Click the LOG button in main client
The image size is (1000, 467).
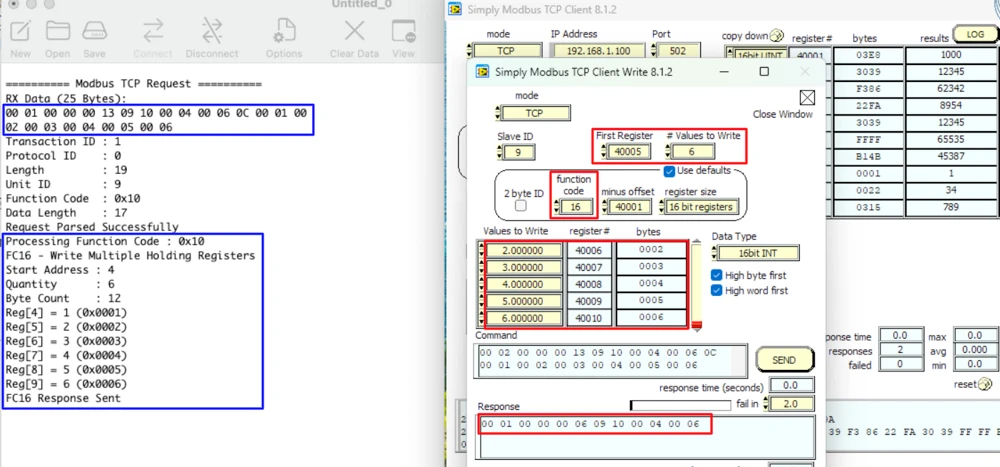(975, 34)
